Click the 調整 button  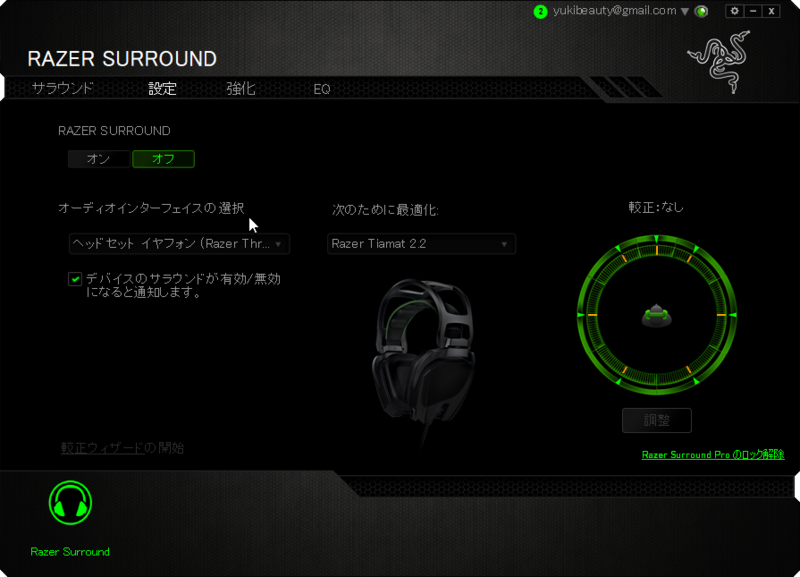pyautogui.click(x=657, y=420)
